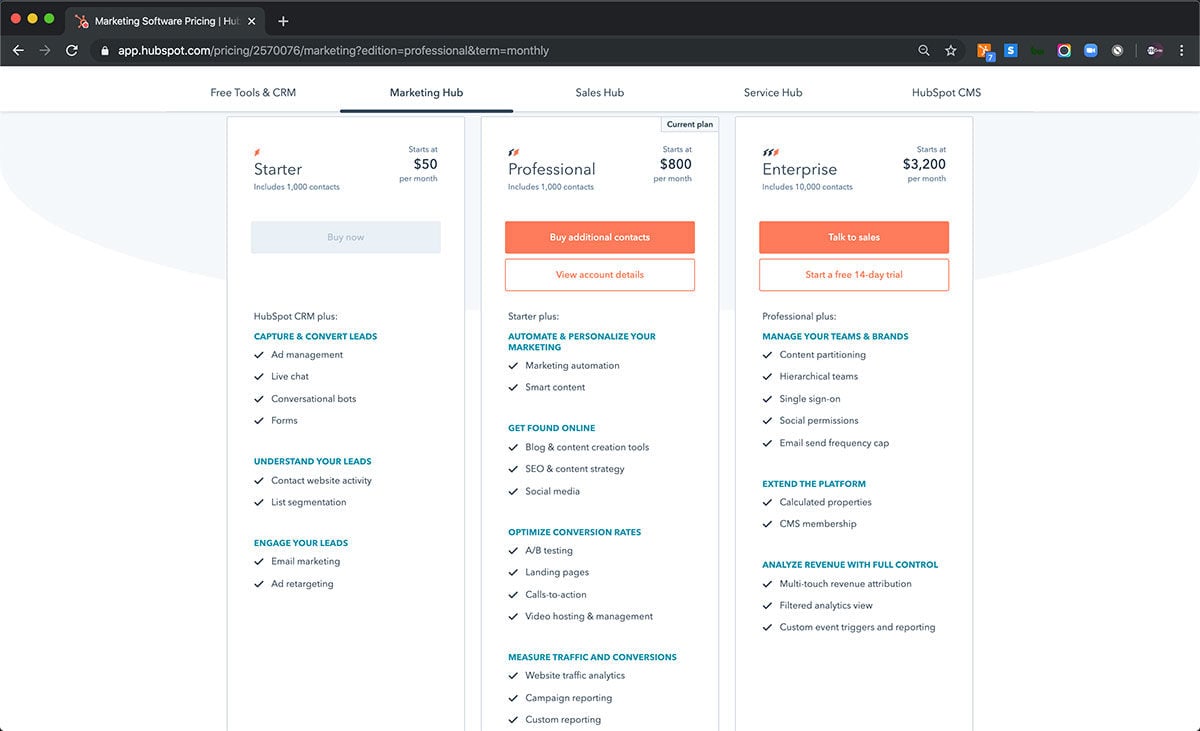The height and width of the screenshot is (731, 1200).
Task: Click the grey circular extension icon
Action: (x=1117, y=50)
